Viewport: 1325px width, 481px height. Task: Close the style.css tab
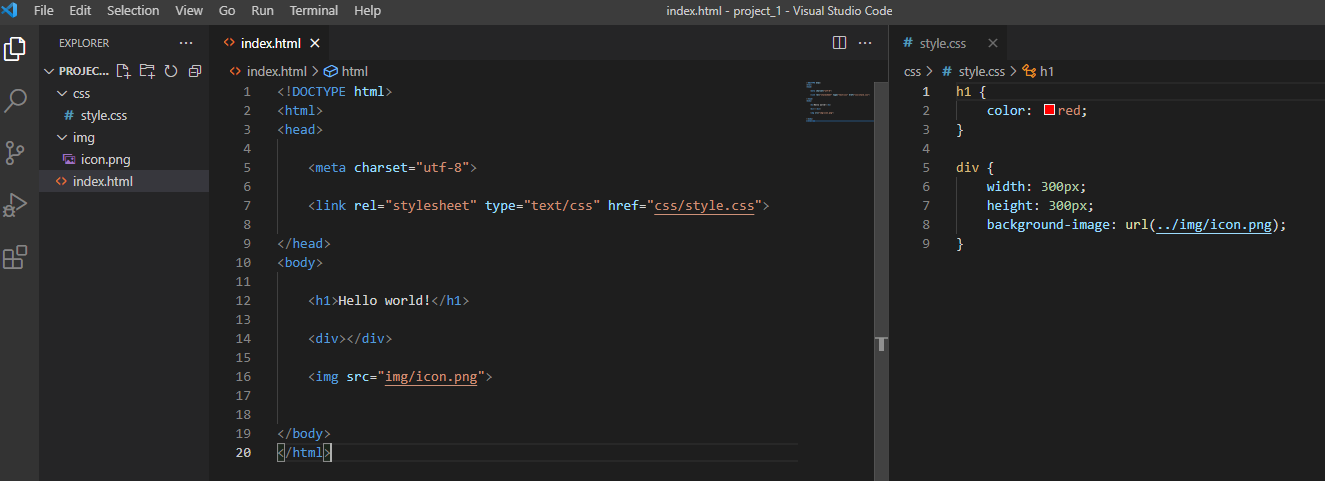click(x=992, y=43)
